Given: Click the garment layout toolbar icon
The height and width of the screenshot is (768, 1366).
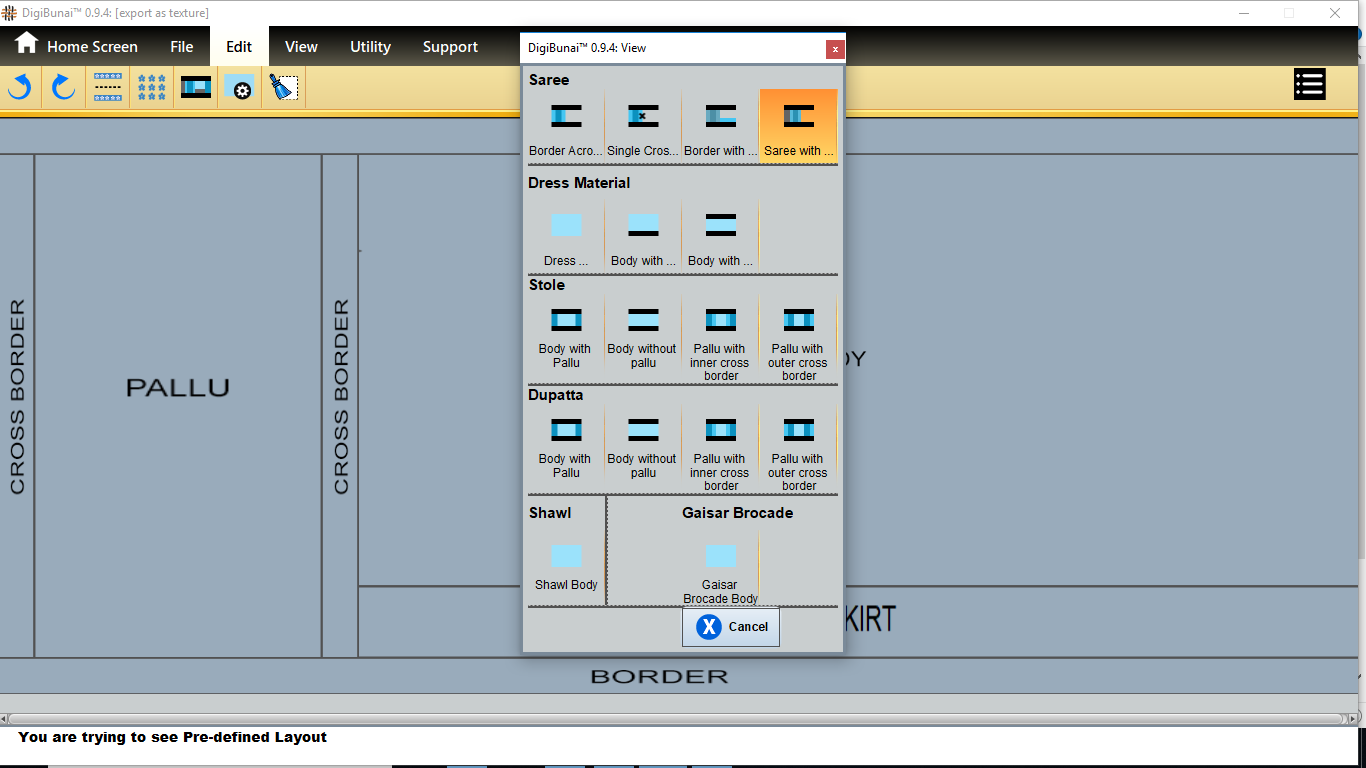Looking at the screenshot, I should click(x=196, y=88).
